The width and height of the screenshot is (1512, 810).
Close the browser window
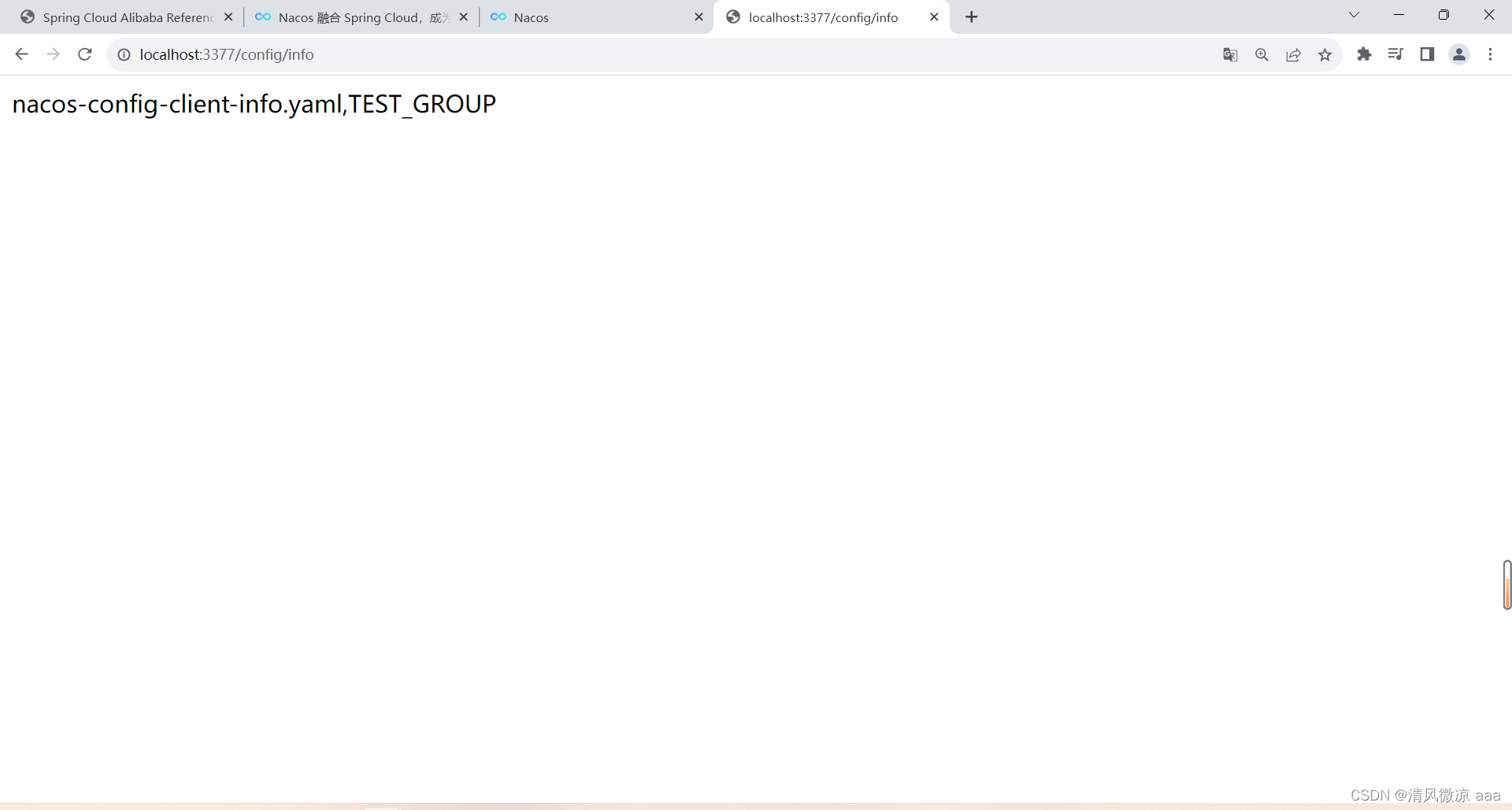coord(1488,15)
